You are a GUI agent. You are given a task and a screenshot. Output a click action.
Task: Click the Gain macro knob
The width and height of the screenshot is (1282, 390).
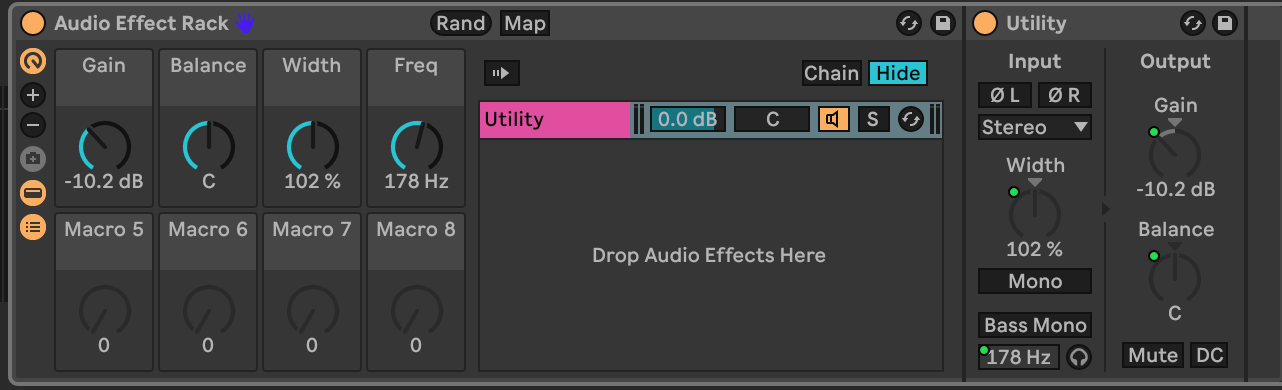(x=104, y=146)
